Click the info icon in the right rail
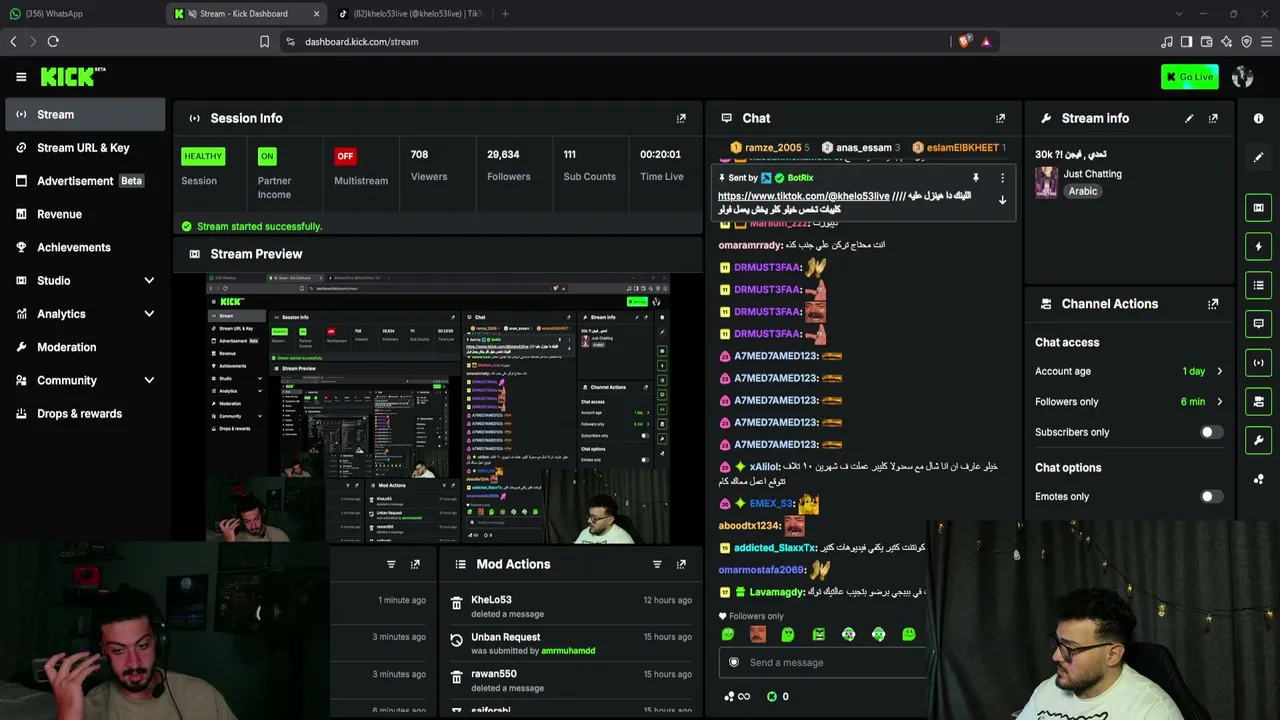 1258,118
